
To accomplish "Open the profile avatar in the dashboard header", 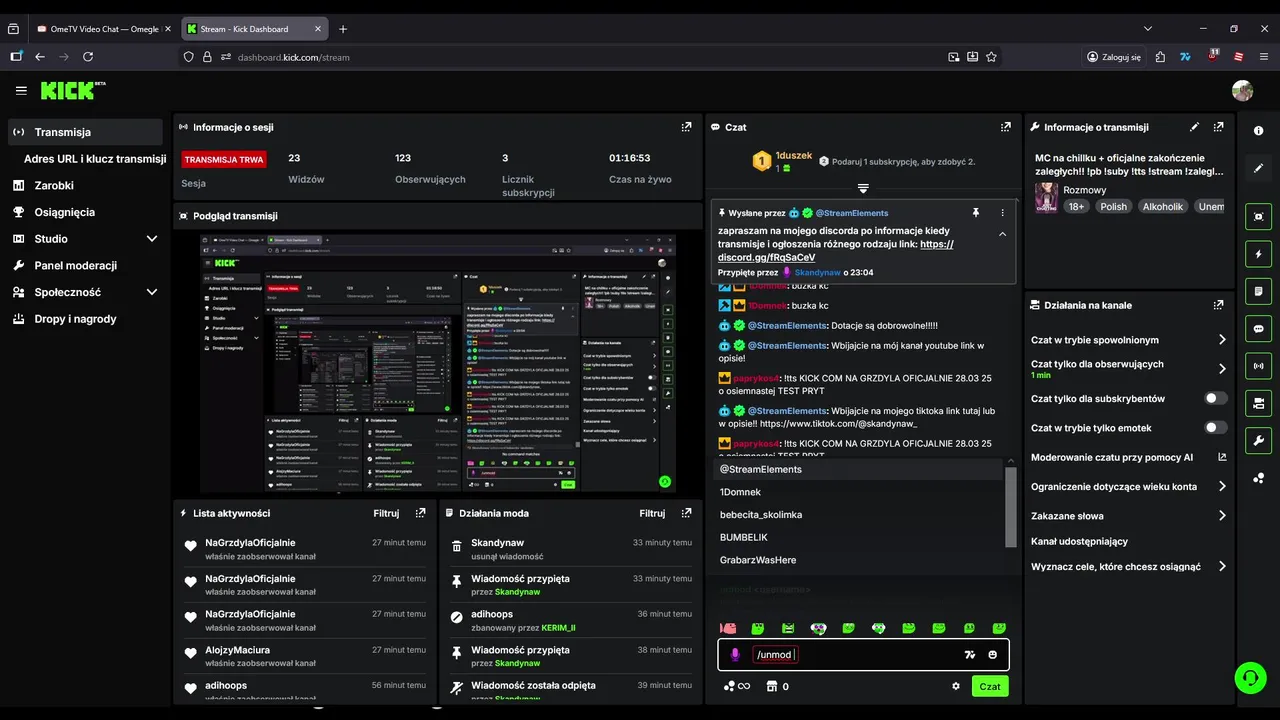I will click(x=1242, y=91).
